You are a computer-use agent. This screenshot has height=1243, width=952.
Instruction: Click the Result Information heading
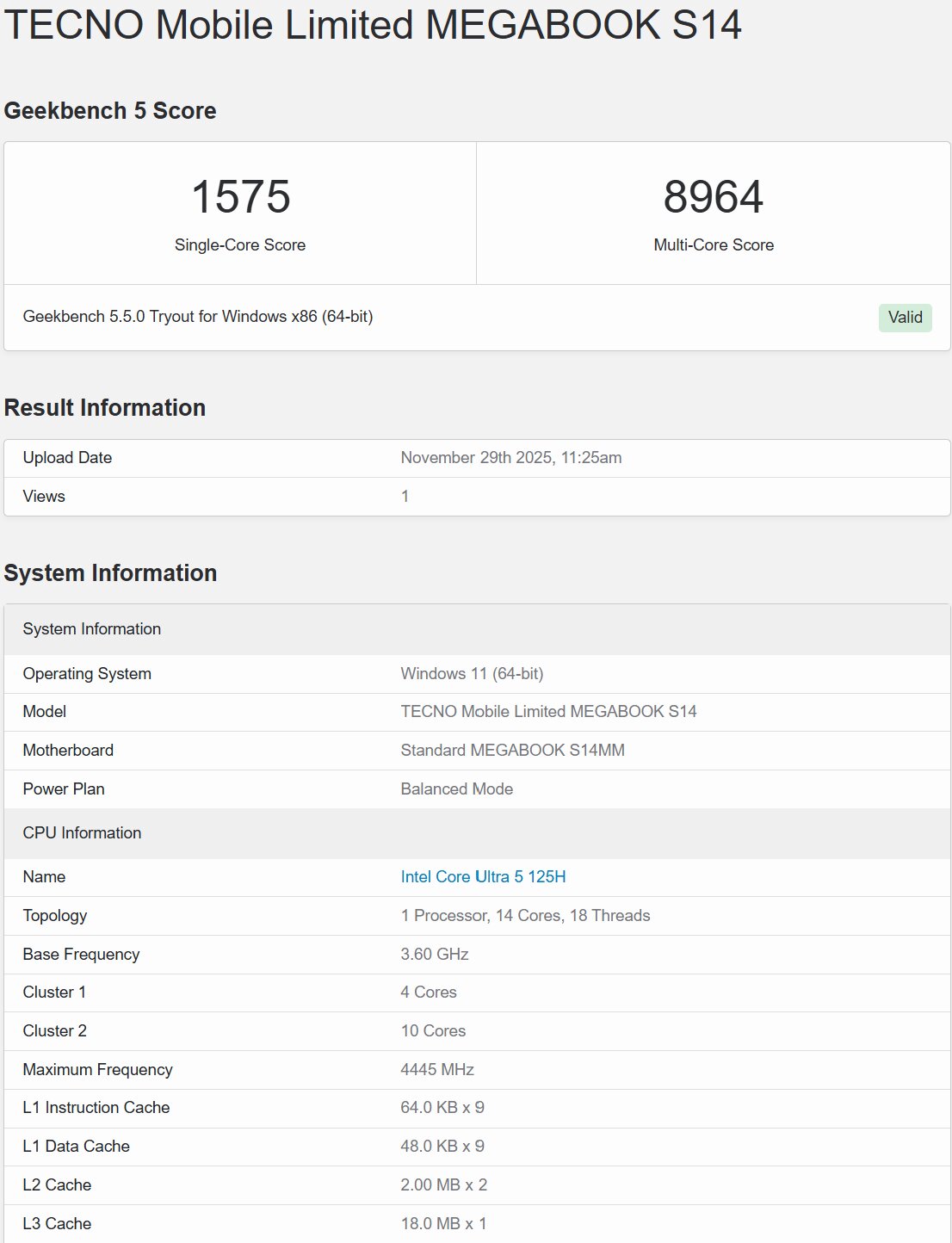tap(105, 408)
